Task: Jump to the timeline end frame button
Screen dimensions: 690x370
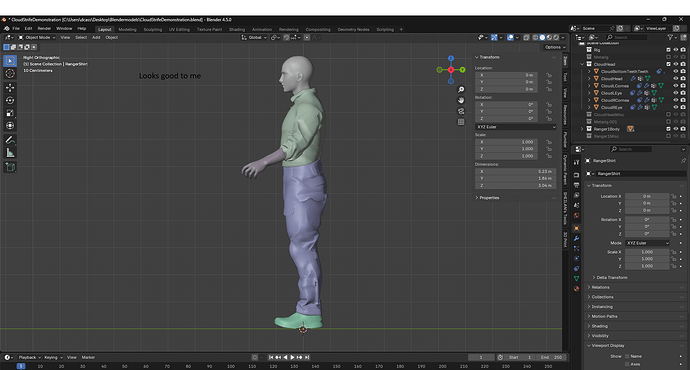Action: tap(307, 357)
